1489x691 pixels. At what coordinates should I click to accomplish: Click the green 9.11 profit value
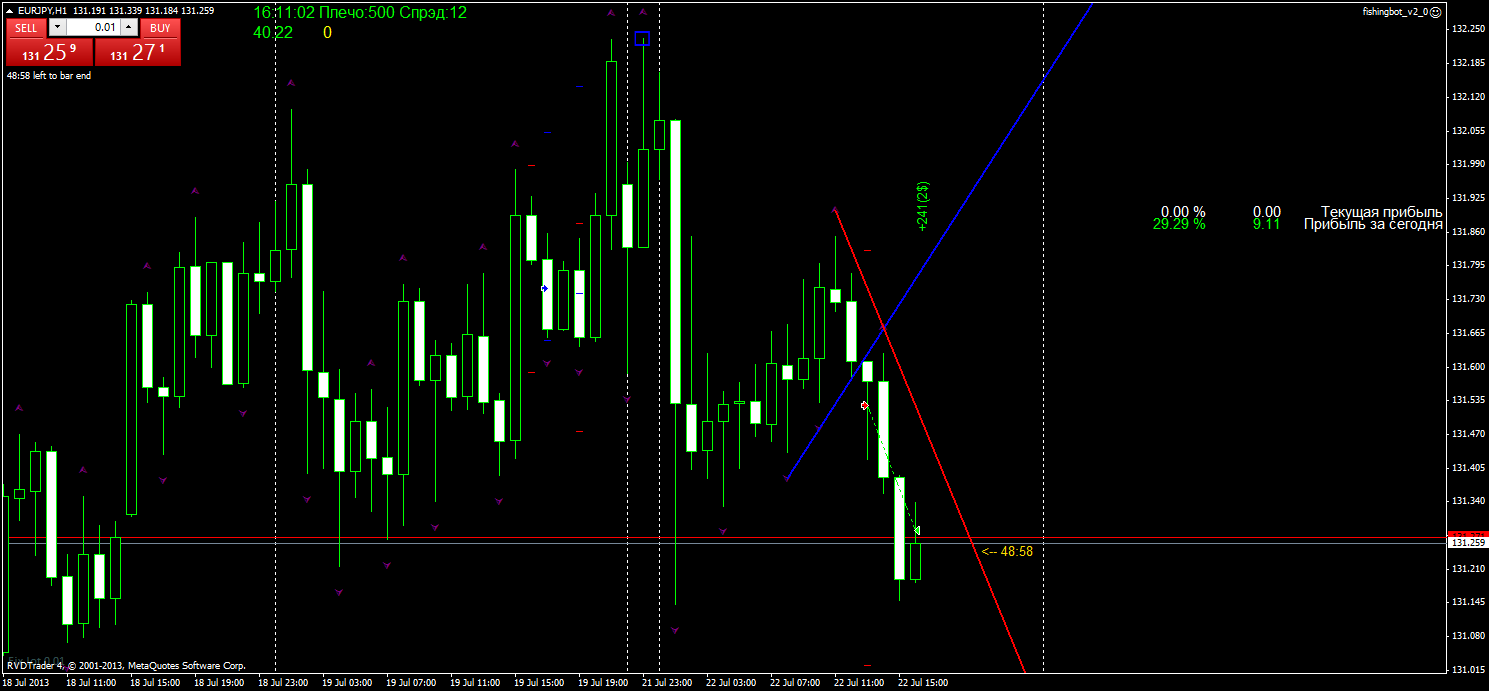[1266, 224]
